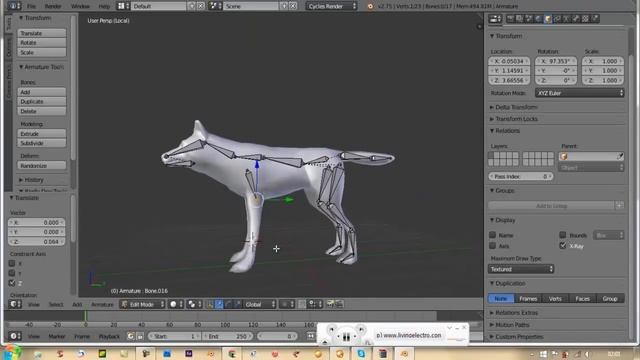Click the Duplicate bones button
Viewport: 640px width, 360px height.
(x=42, y=102)
